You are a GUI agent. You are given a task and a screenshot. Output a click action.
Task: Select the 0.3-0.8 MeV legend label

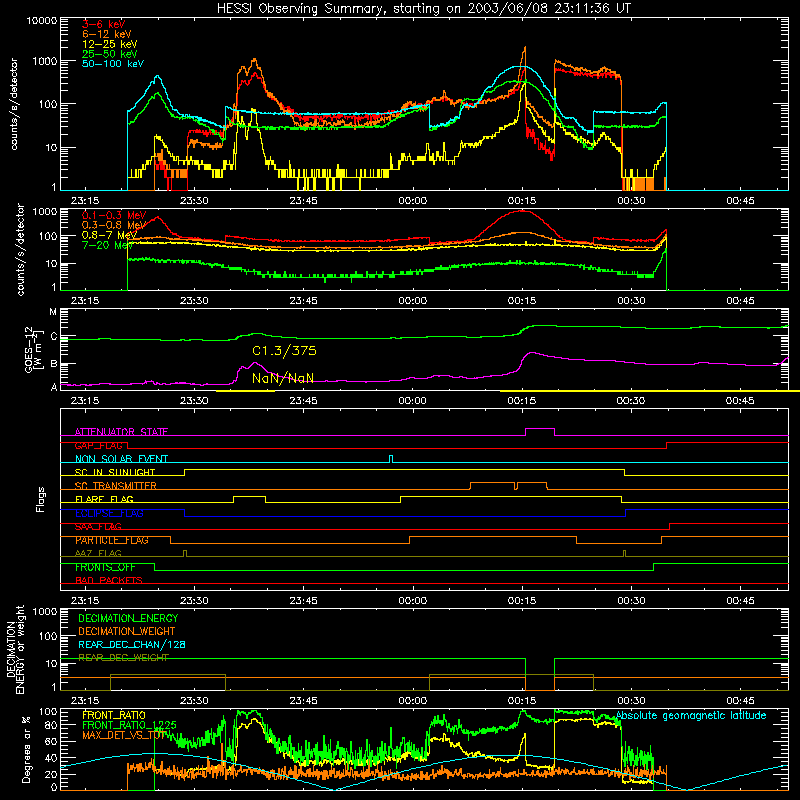(113, 225)
